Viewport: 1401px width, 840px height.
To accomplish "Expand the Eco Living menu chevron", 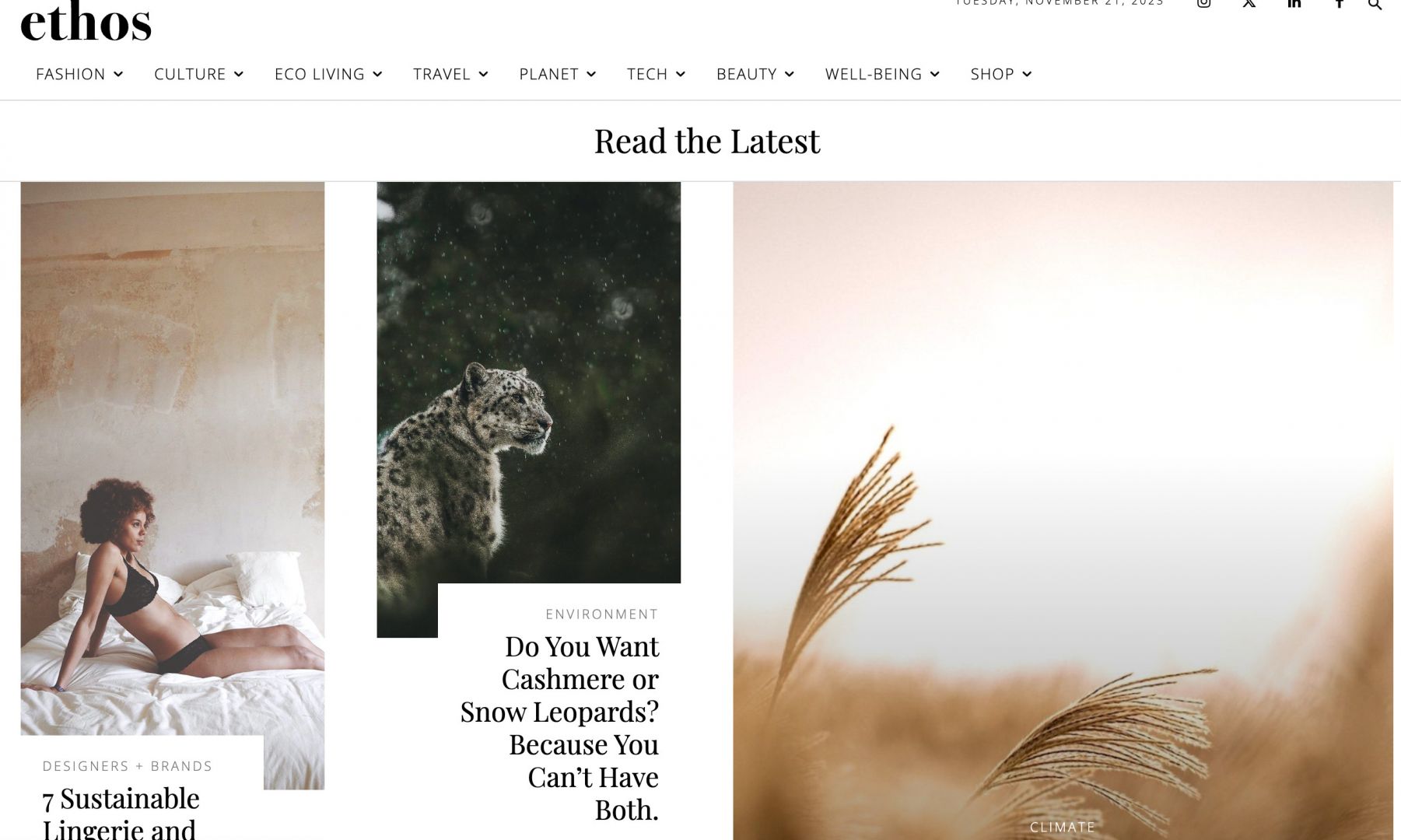I will [x=377, y=74].
